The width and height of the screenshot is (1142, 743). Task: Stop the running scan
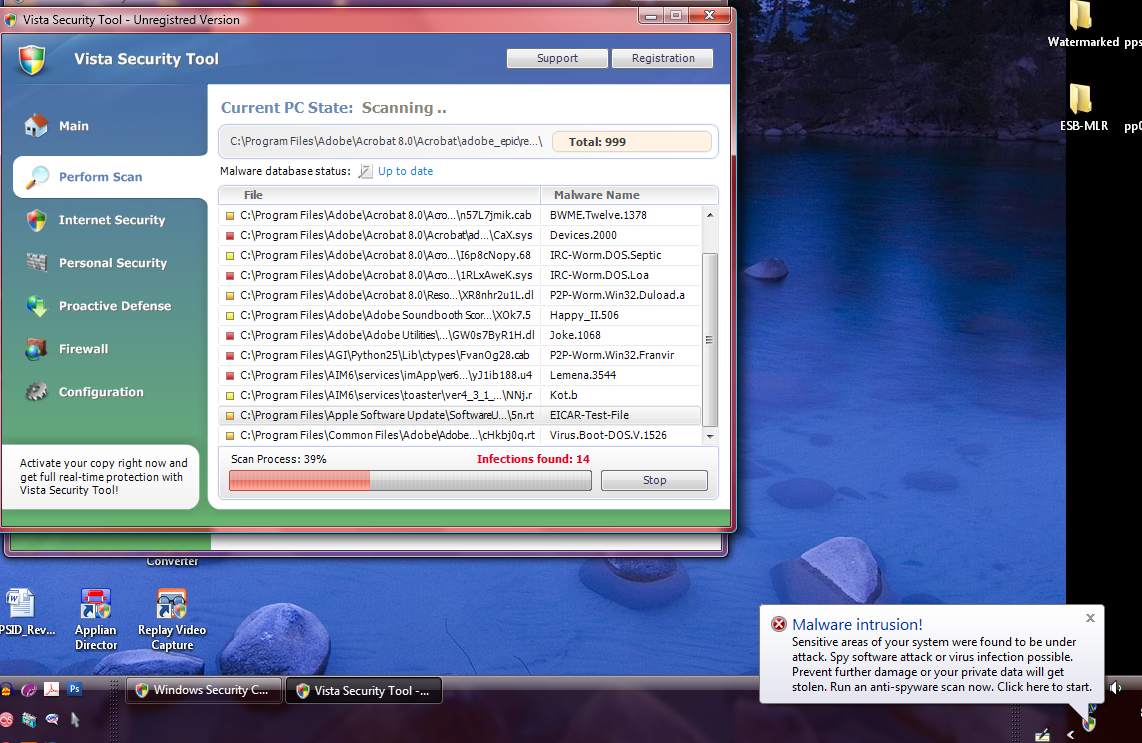point(654,480)
